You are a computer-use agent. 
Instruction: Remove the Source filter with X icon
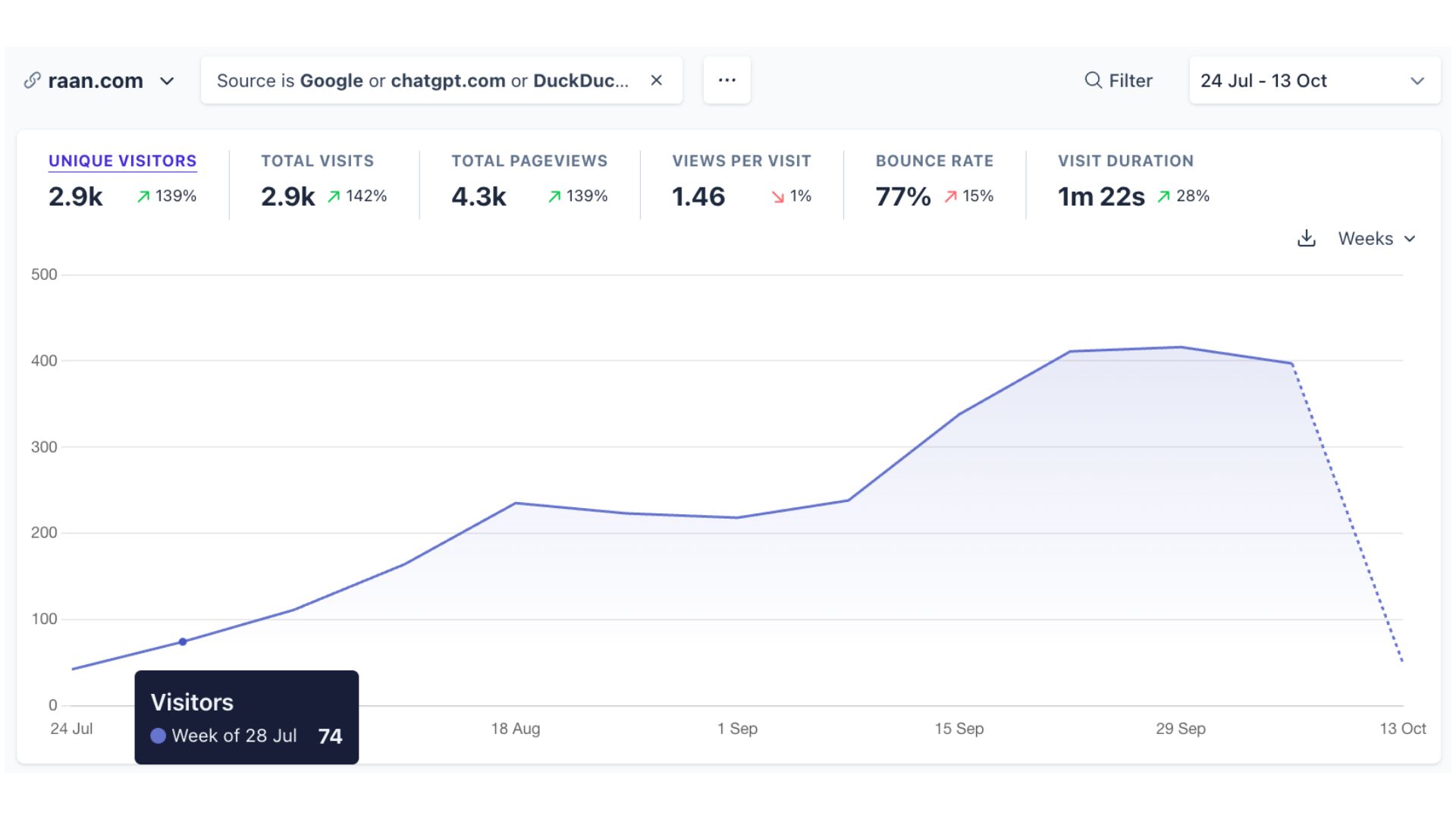tap(657, 80)
